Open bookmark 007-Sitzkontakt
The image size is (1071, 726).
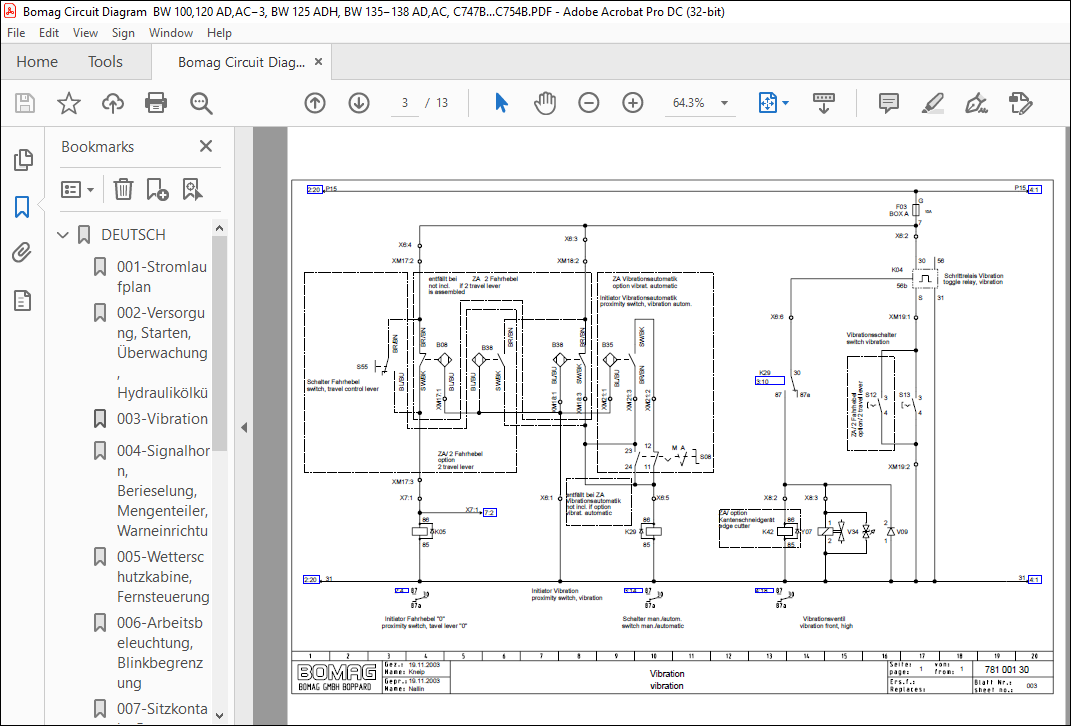point(162,709)
